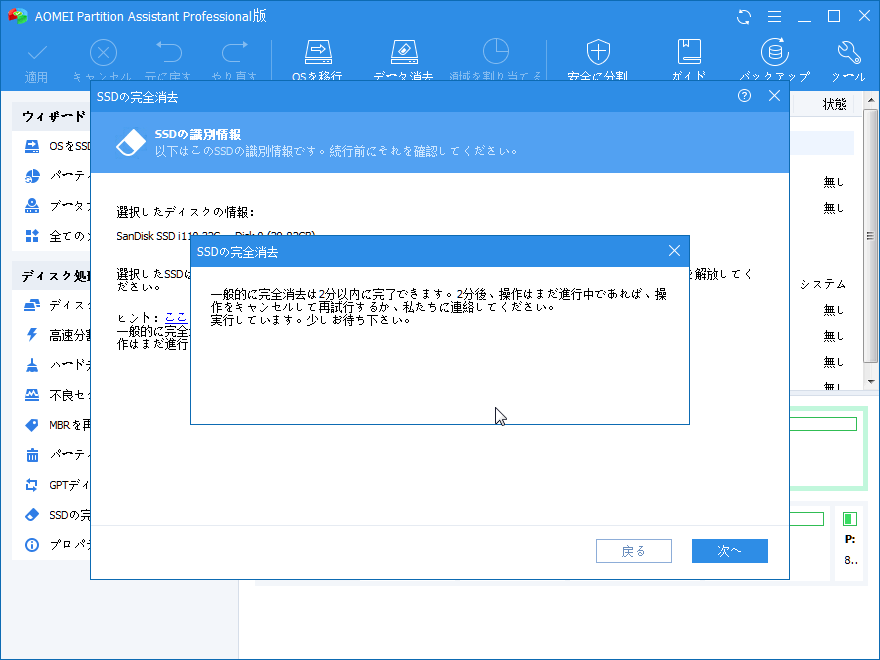
Task: Click the help question mark in SSD dialog
Action: (x=744, y=96)
